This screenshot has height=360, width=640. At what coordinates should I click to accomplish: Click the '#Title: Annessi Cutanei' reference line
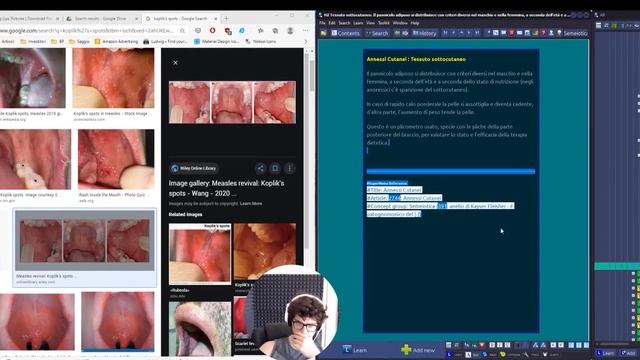[x=394, y=190]
